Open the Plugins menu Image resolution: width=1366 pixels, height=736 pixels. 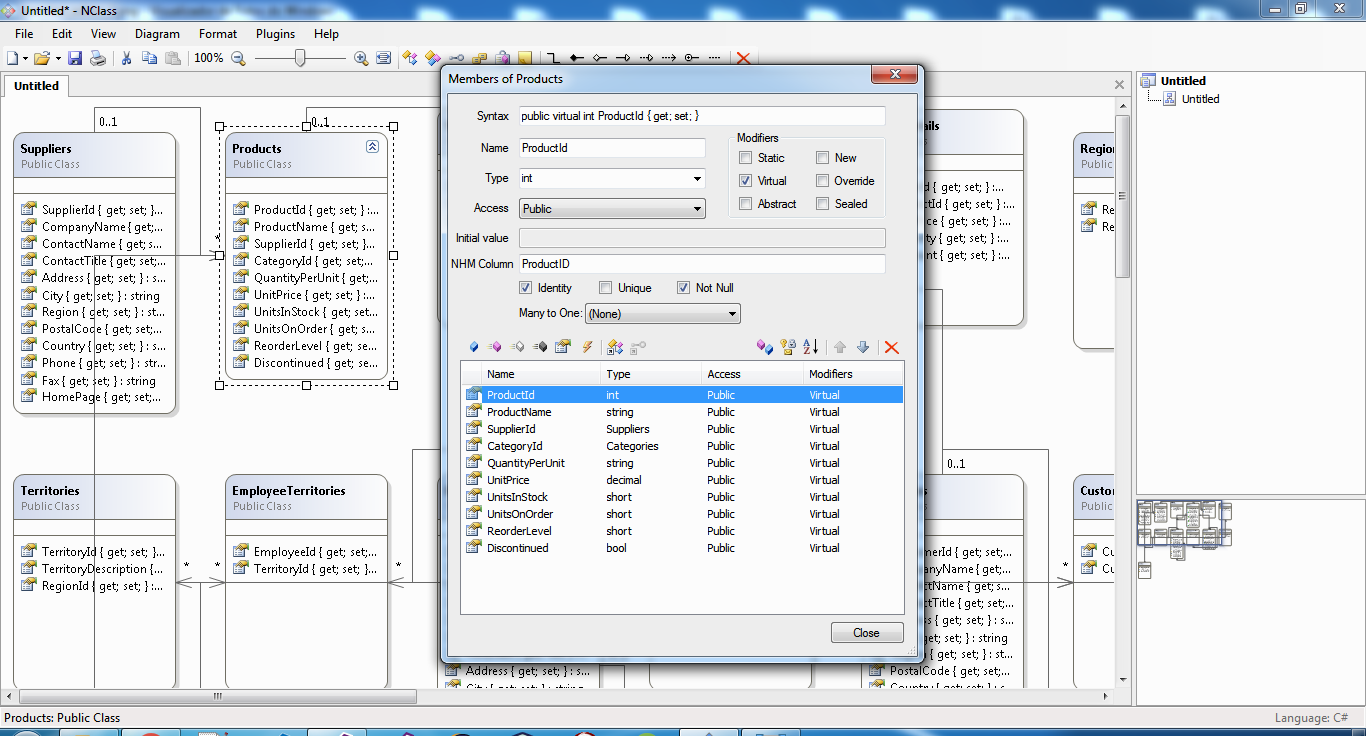point(276,33)
